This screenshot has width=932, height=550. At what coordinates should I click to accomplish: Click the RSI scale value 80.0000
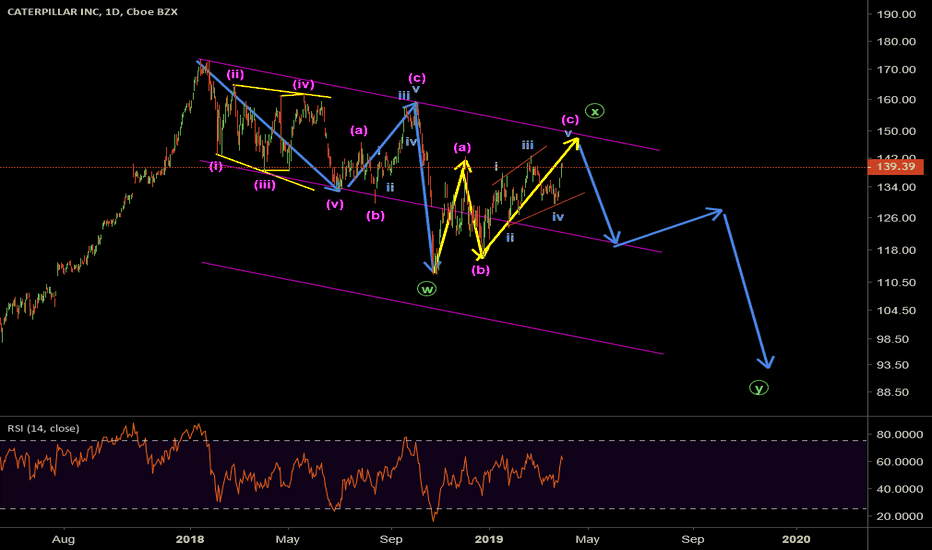coord(899,435)
